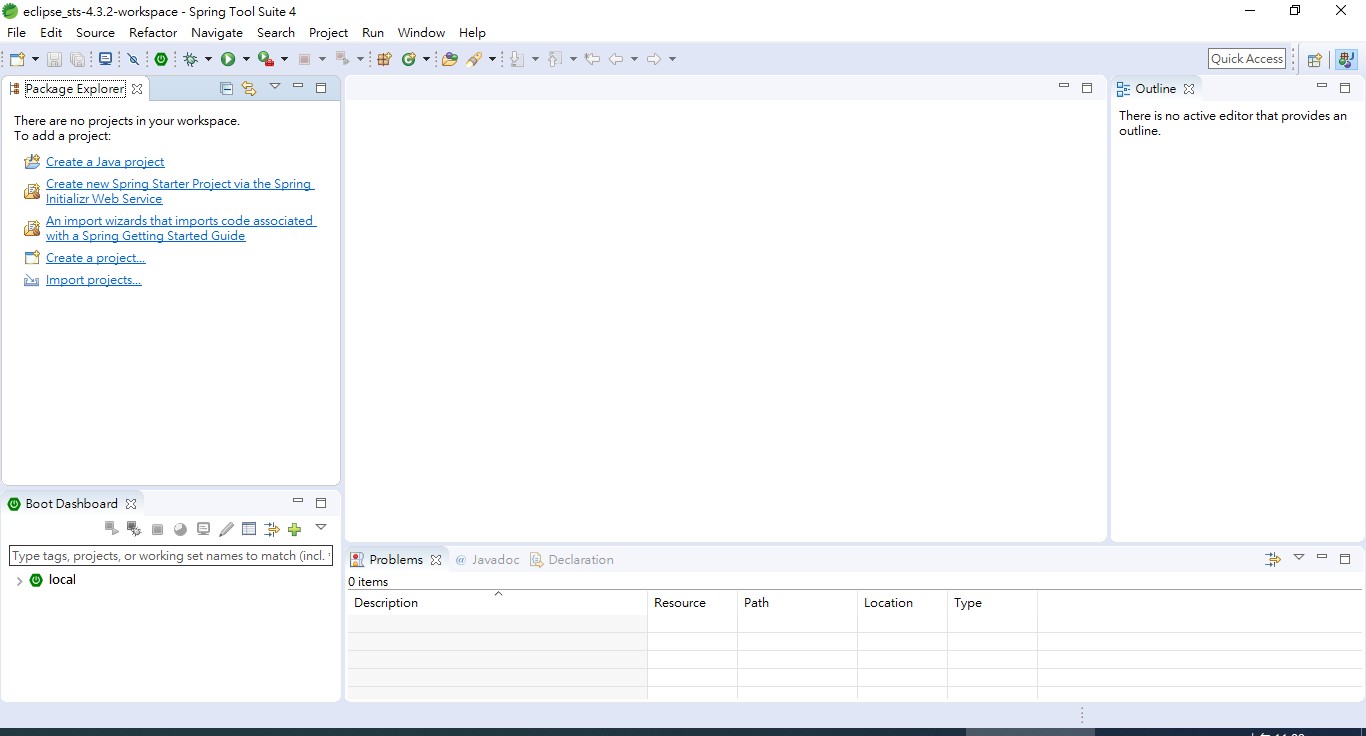Image resolution: width=1366 pixels, height=736 pixels.
Task: Click the Next Annotation toolbar icon
Action: point(517,59)
